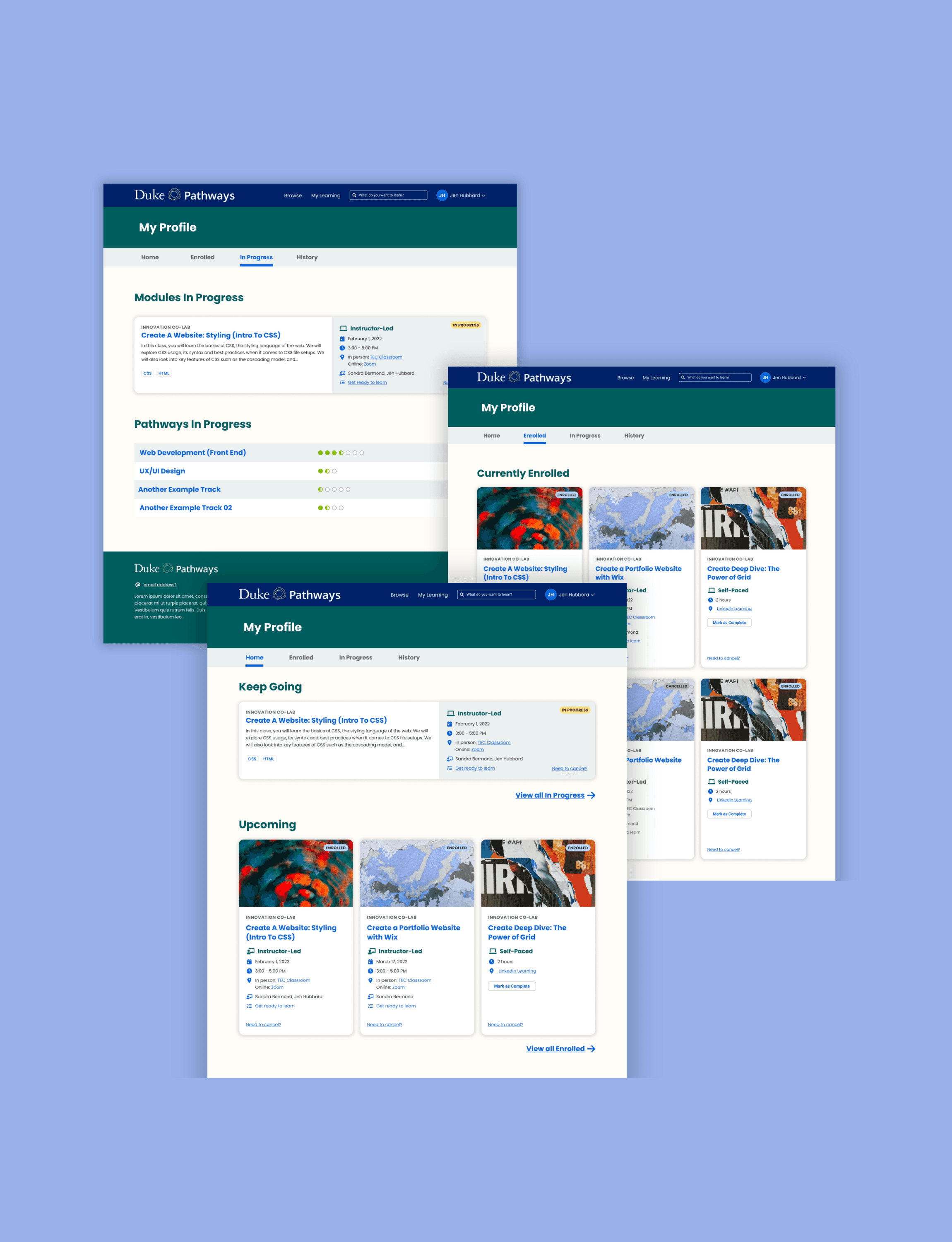Click the search magnifier icon on the Keep Going page

pos(462,595)
